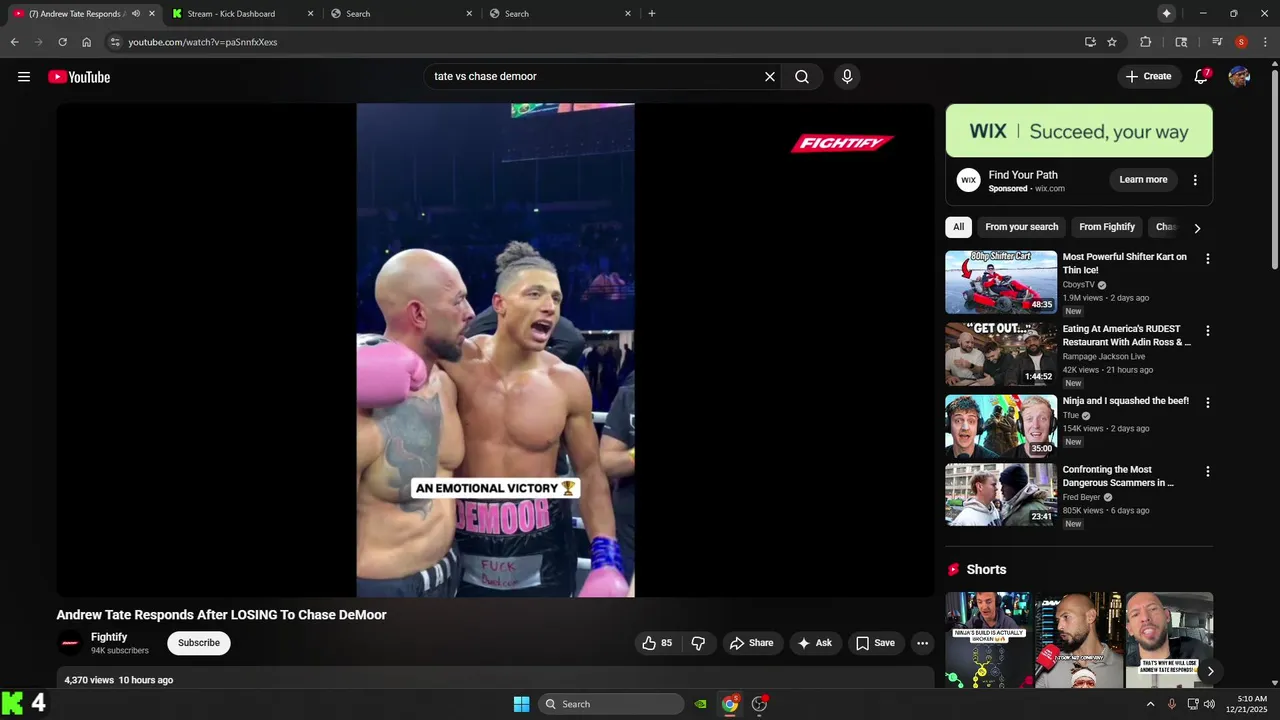The height and width of the screenshot is (720, 1280).
Task: Open options for Most Powerful Shifter Kart video
Action: click(1207, 259)
